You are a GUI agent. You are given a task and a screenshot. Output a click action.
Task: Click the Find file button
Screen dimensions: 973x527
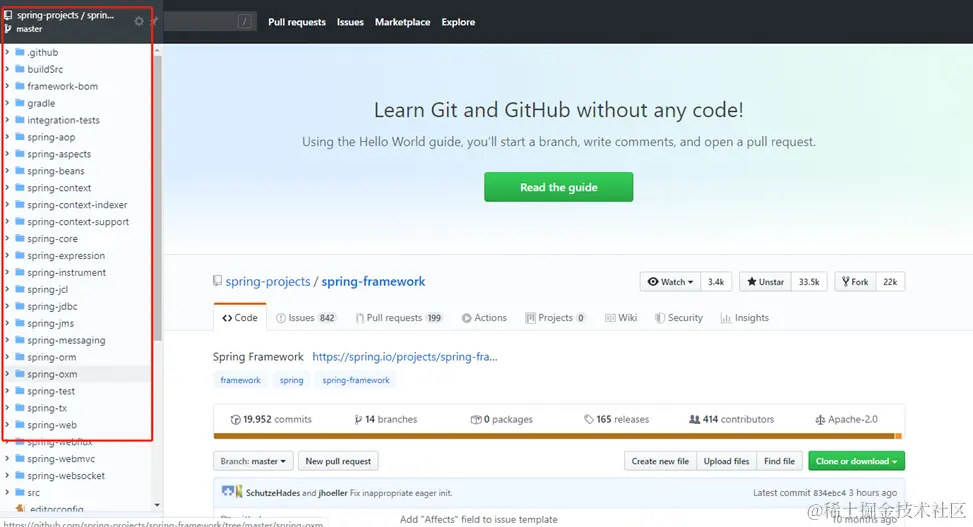coord(779,461)
